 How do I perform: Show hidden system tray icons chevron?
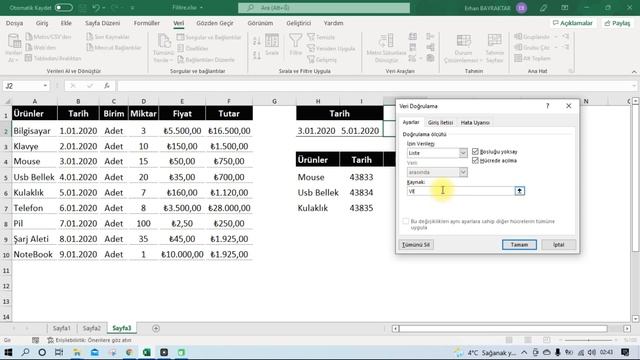click(524, 352)
